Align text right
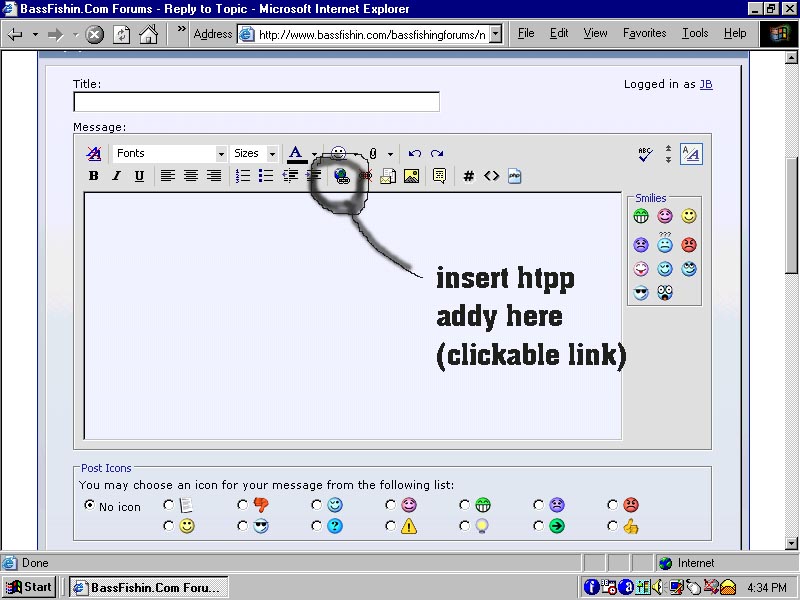This screenshot has width=800, height=600. pyautogui.click(x=214, y=176)
